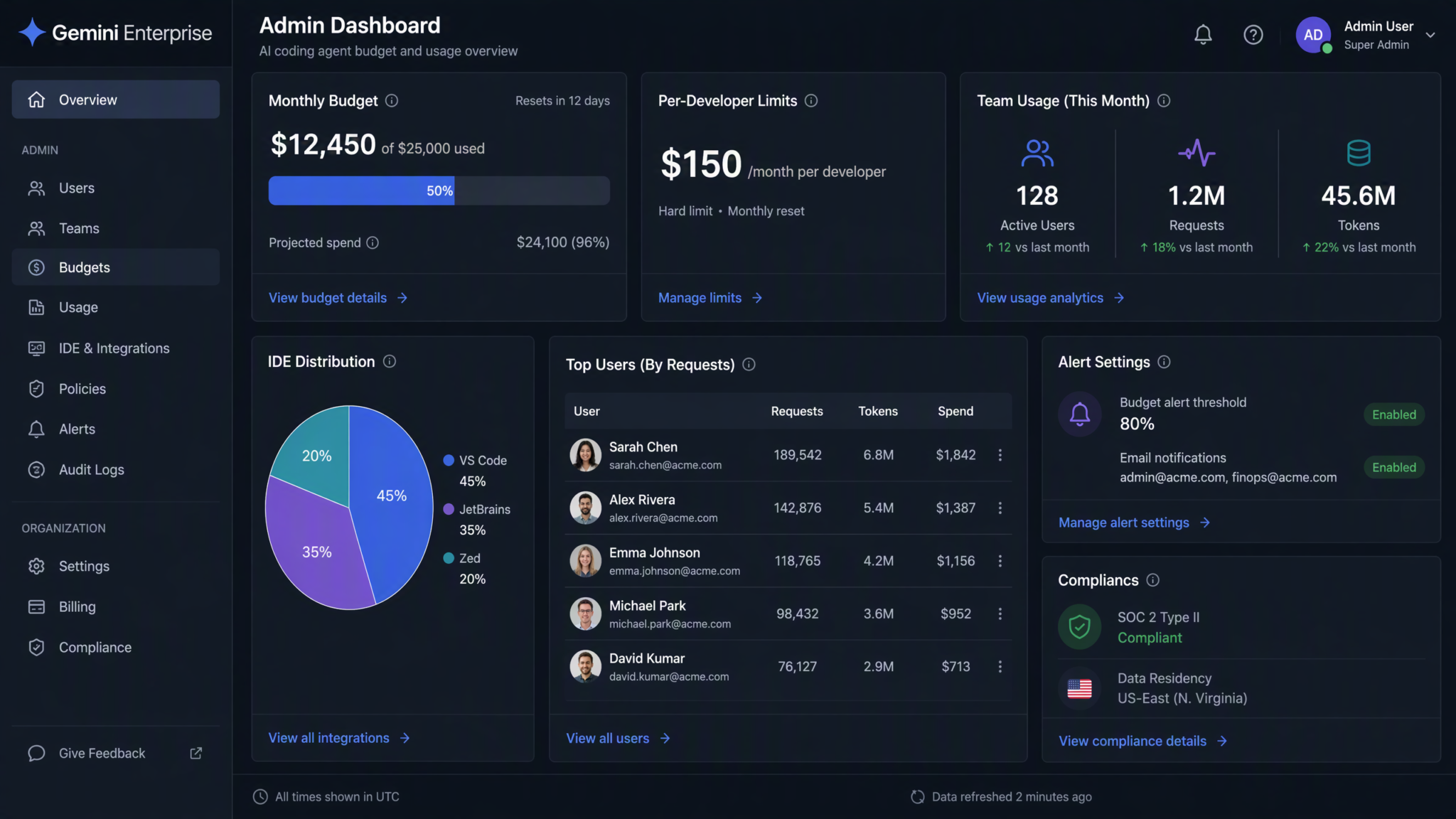Click the green SOC 2 shield icon
This screenshot has width=1456, height=819.
1080,627
